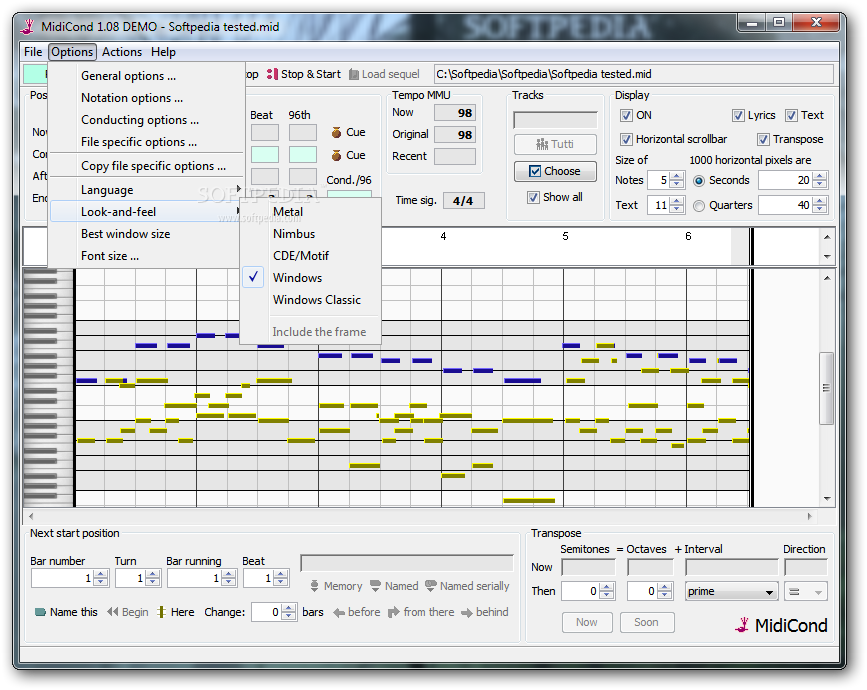The height and width of the screenshot is (690, 867).
Task: Increase Text size stepper
Action: point(677,201)
